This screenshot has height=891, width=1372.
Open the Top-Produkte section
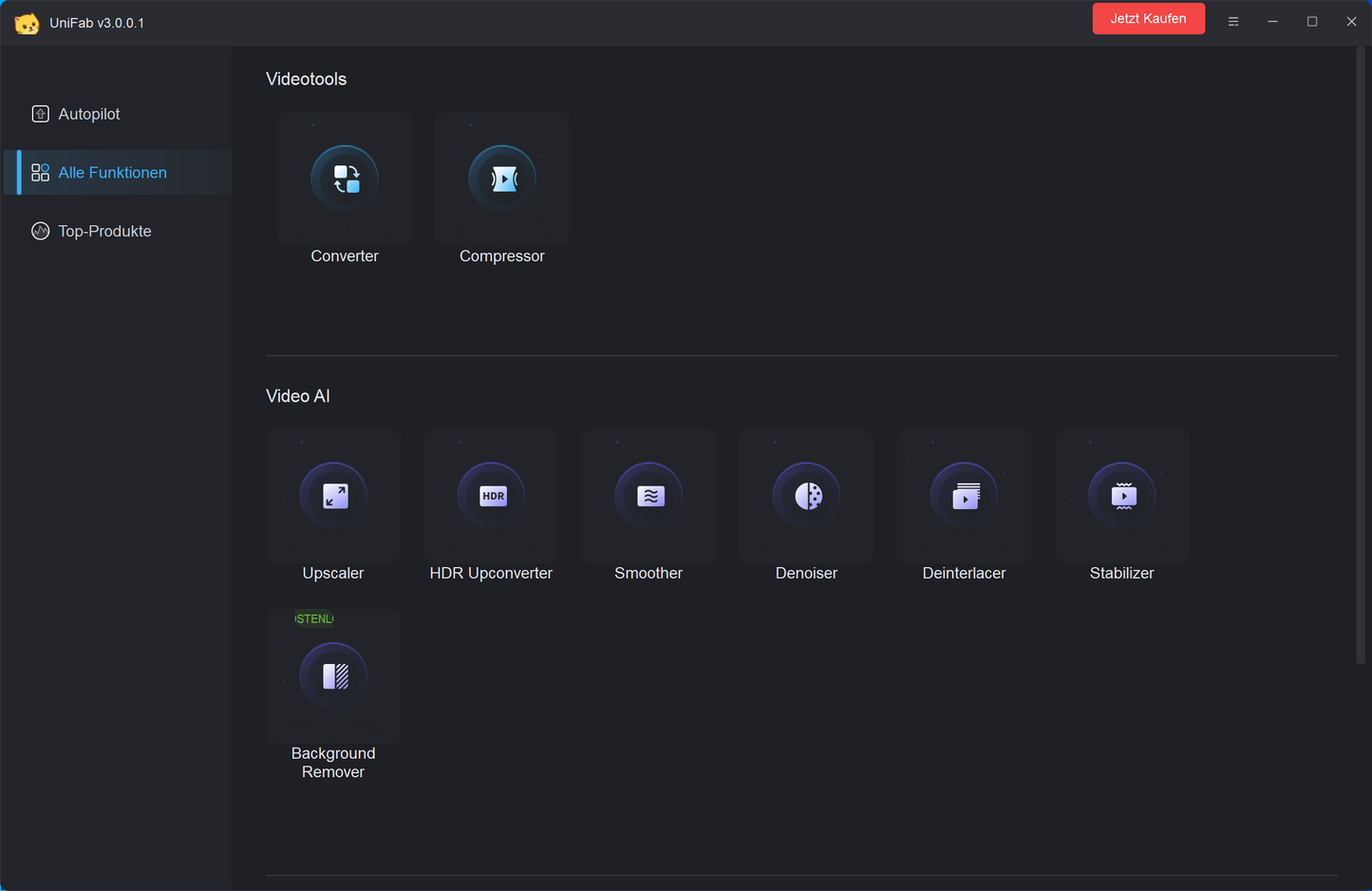point(104,232)
